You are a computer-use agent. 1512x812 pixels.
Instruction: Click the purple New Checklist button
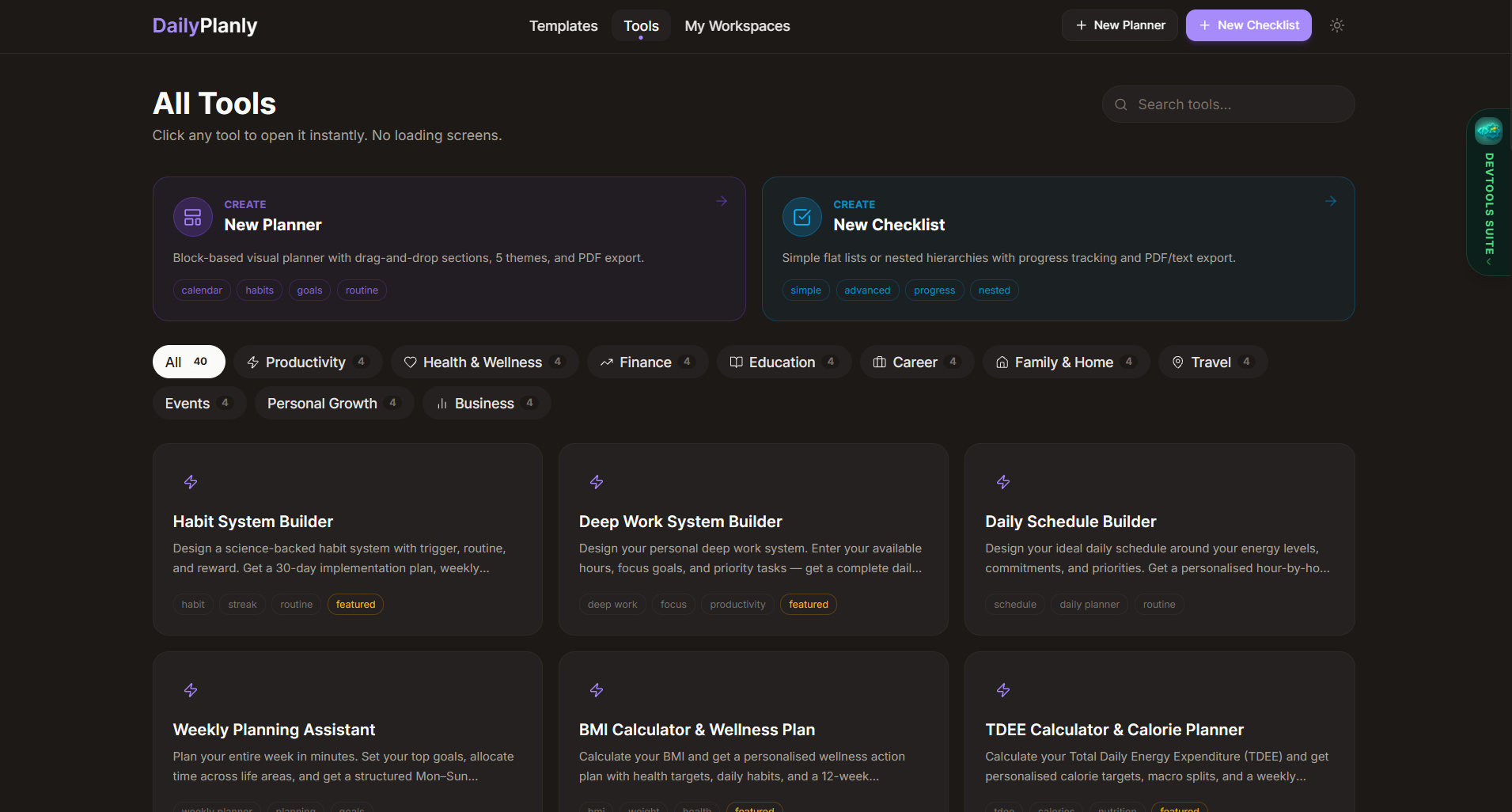(x=1249, y=25)
